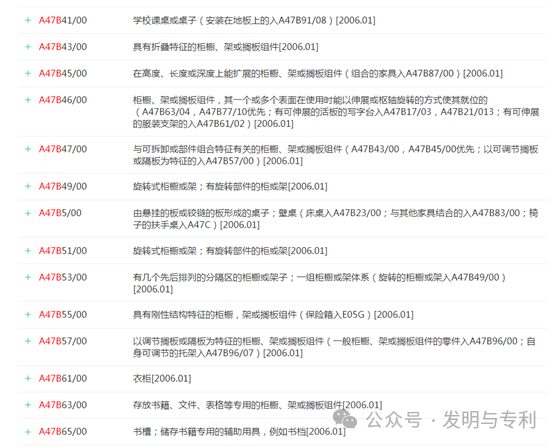Select description text starting 学校课桌或桌子
The image size is (558, 448).
coord(254,20)
